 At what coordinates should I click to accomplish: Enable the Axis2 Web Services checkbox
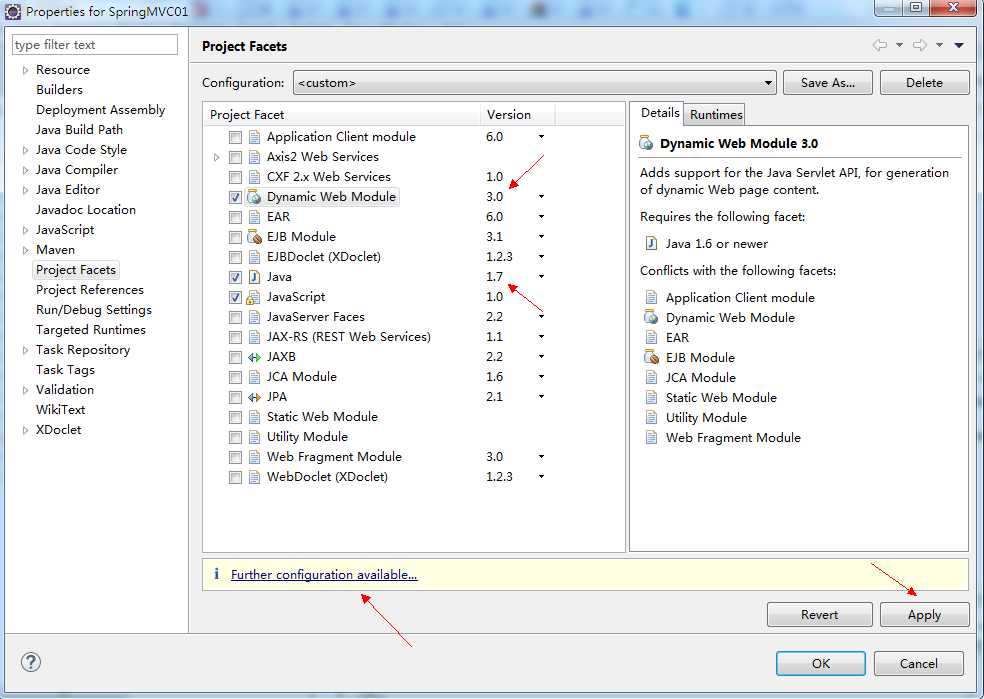[235, 157]
